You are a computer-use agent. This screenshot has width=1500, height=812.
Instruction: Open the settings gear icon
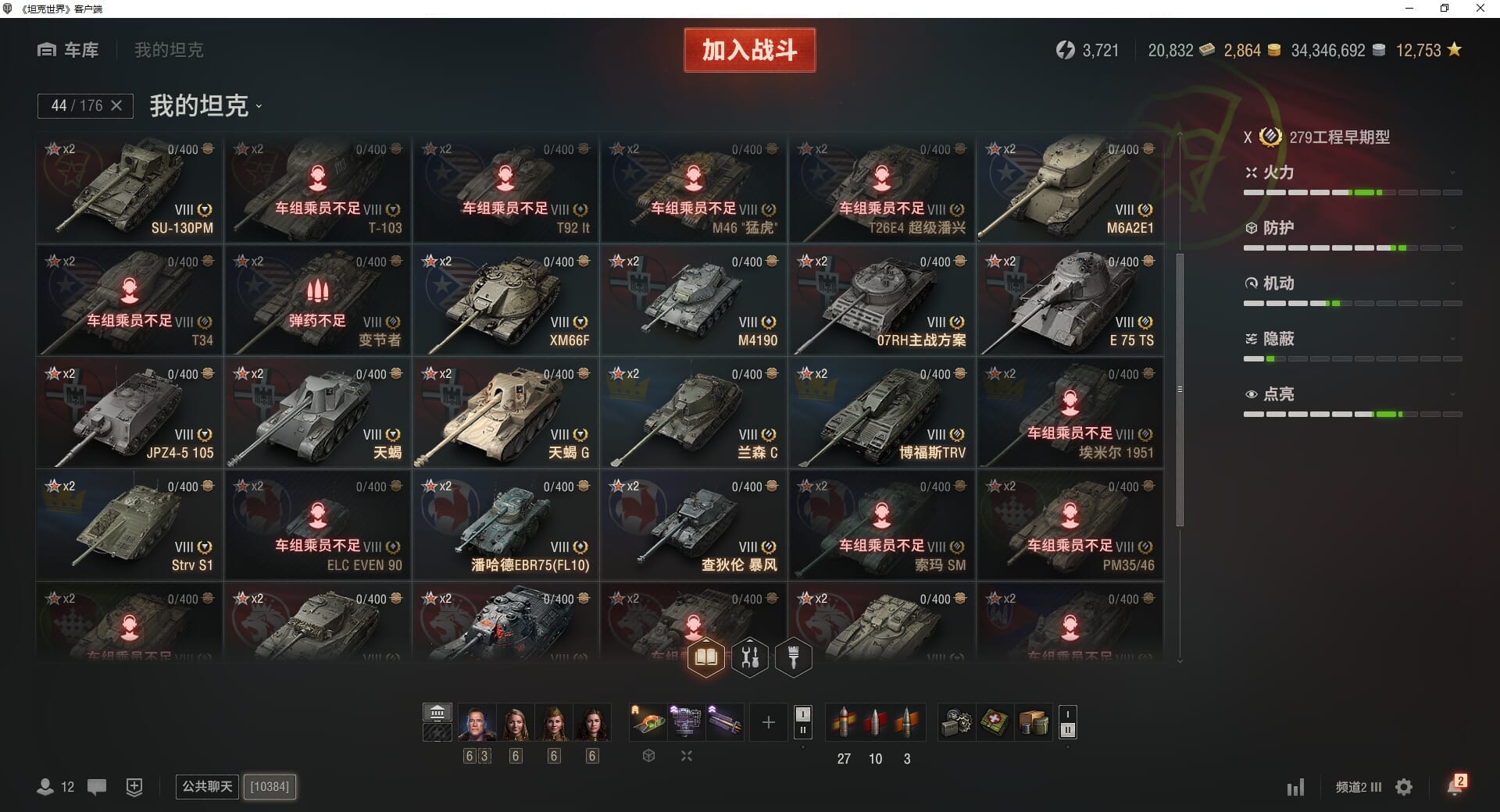[x=1404, y=787]
